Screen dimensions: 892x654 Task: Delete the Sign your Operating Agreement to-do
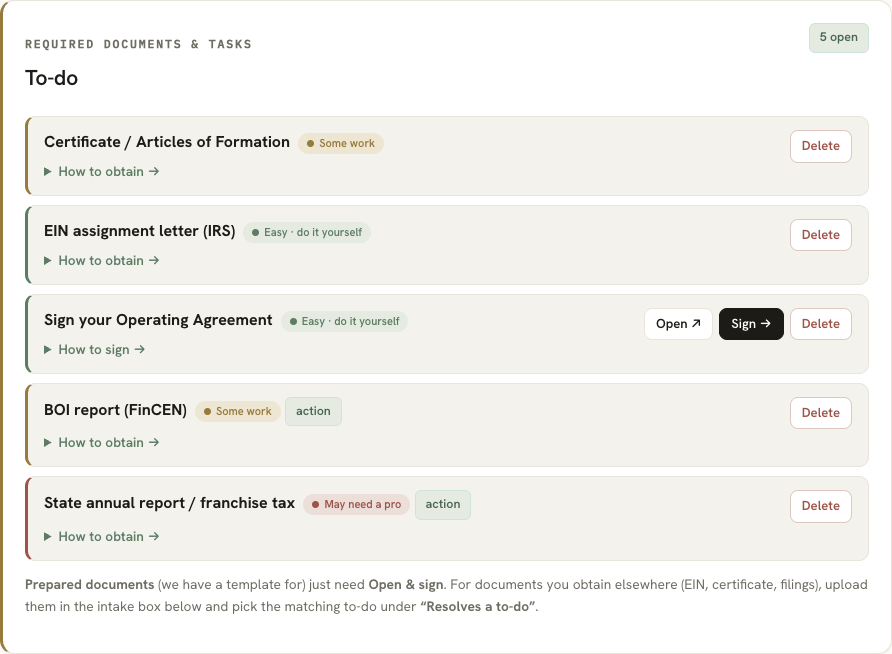pos(820,324)
